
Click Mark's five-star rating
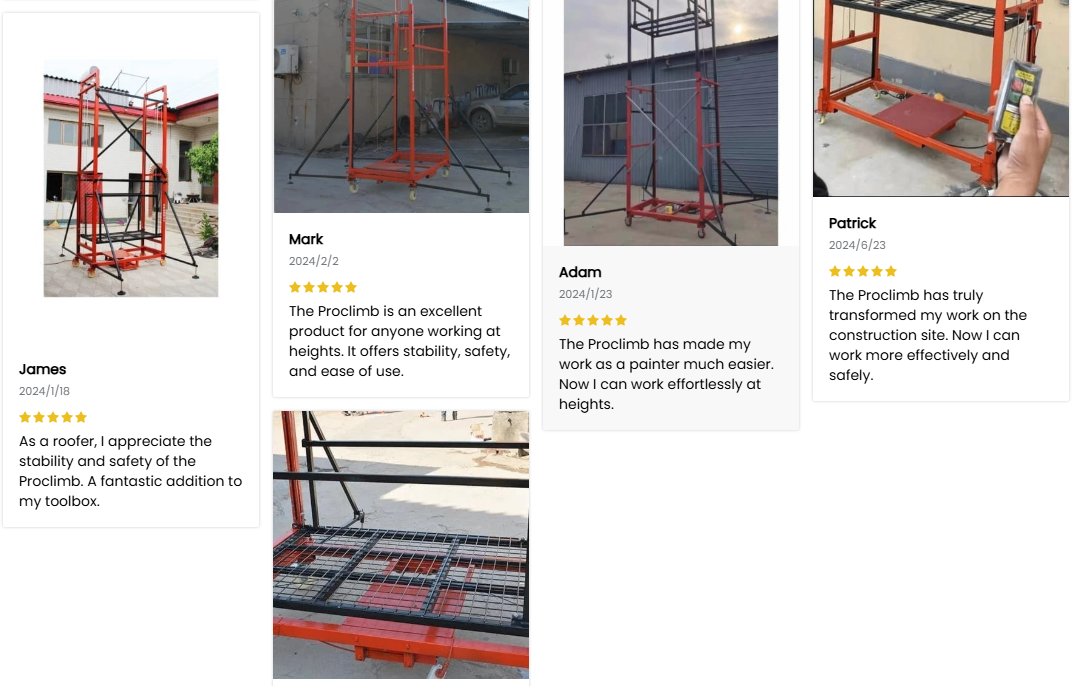[323, 287]
